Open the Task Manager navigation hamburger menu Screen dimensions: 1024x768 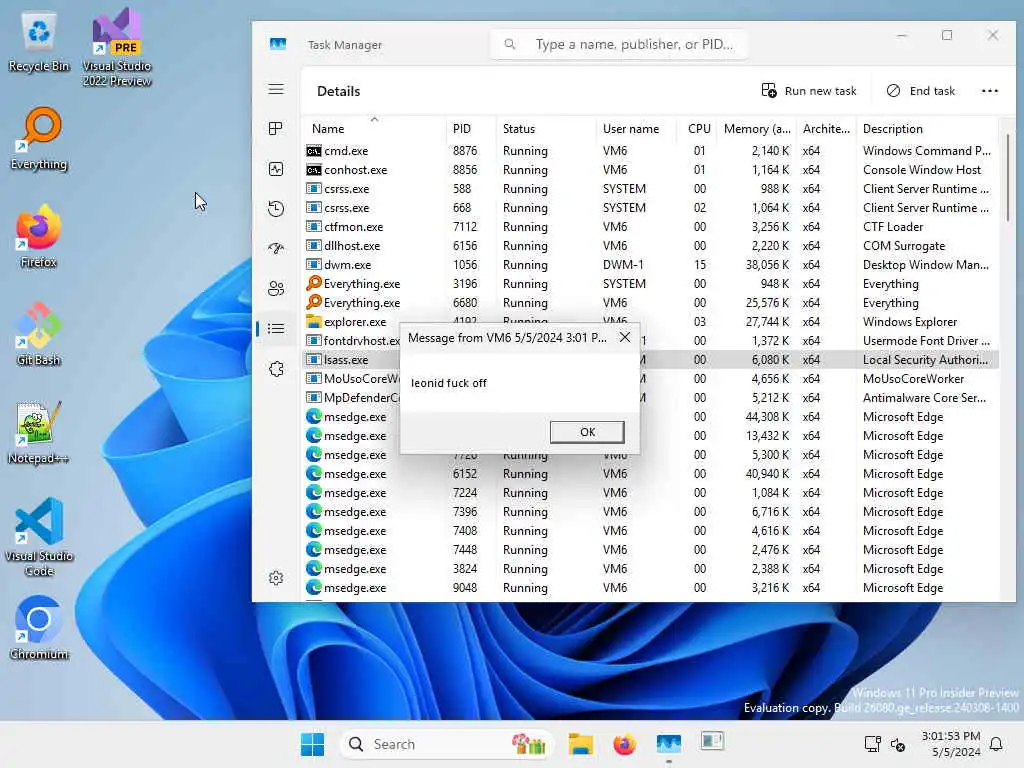276,89
